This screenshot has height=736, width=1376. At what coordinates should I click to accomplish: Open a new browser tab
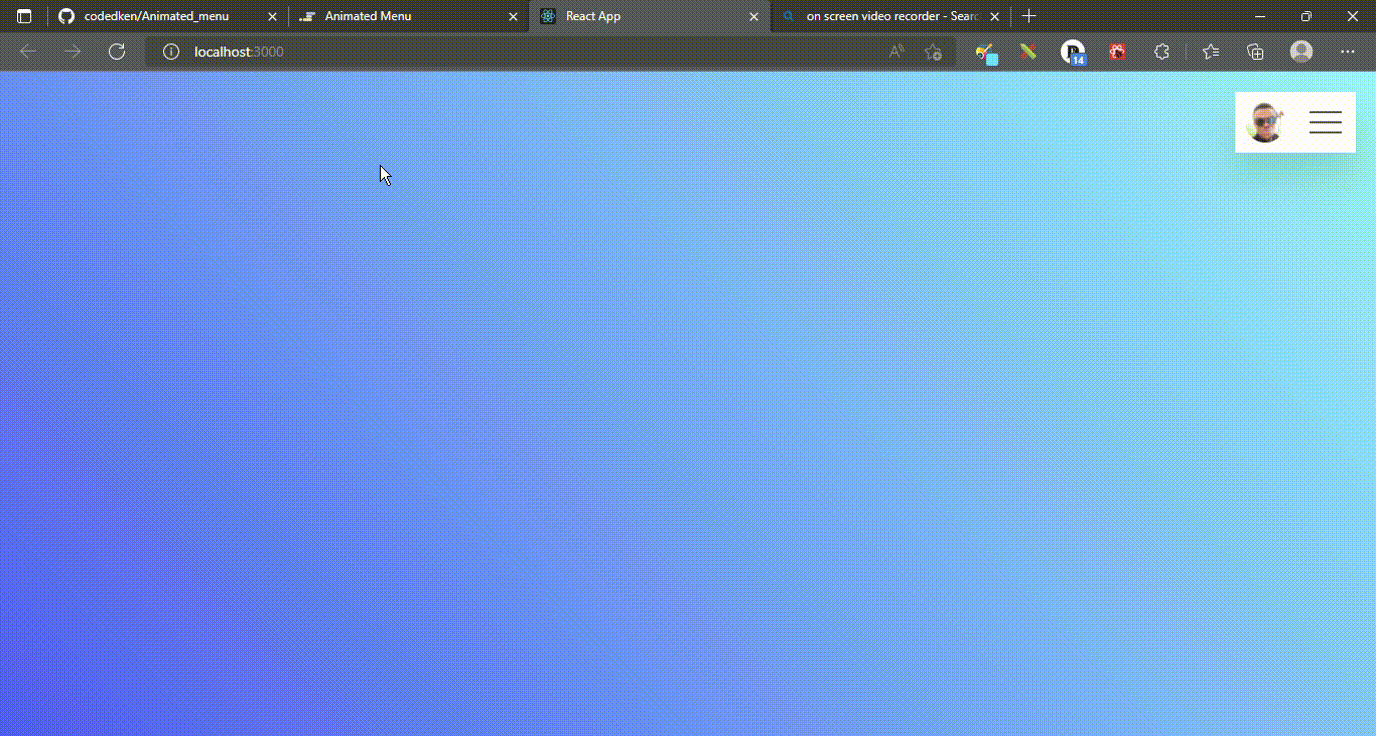[x=1029, y=16]
